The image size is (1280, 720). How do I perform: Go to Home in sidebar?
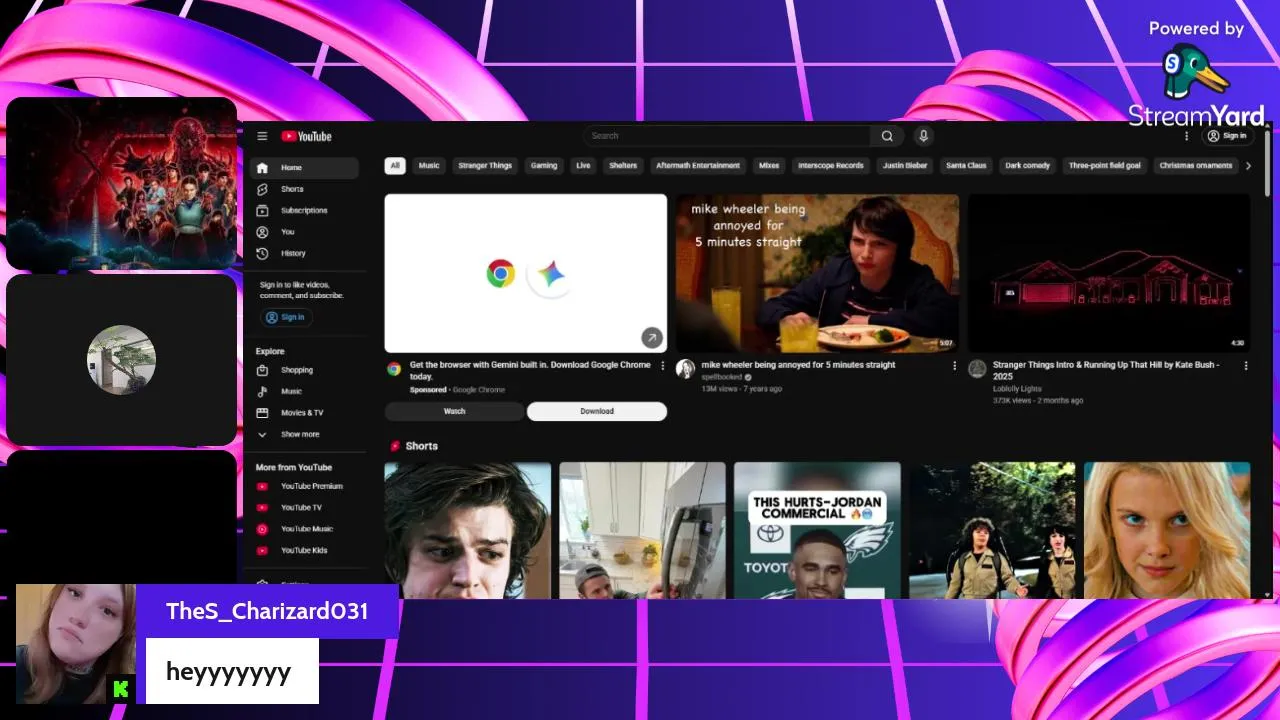tap(304, 168)
